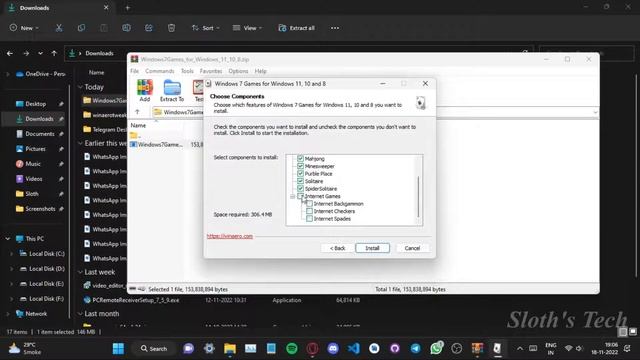Click the weather widget on the taskbar

click(25, 348)
